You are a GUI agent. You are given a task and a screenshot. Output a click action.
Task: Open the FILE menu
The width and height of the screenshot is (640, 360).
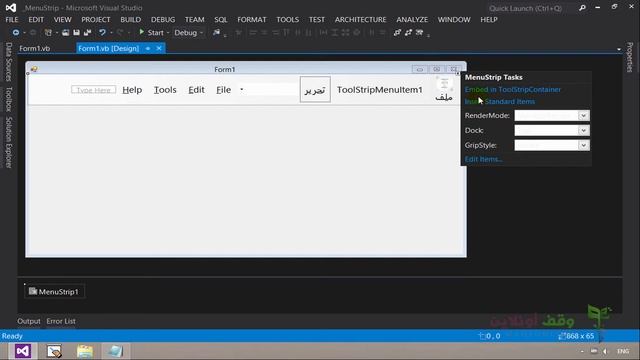tap(11, 20)
